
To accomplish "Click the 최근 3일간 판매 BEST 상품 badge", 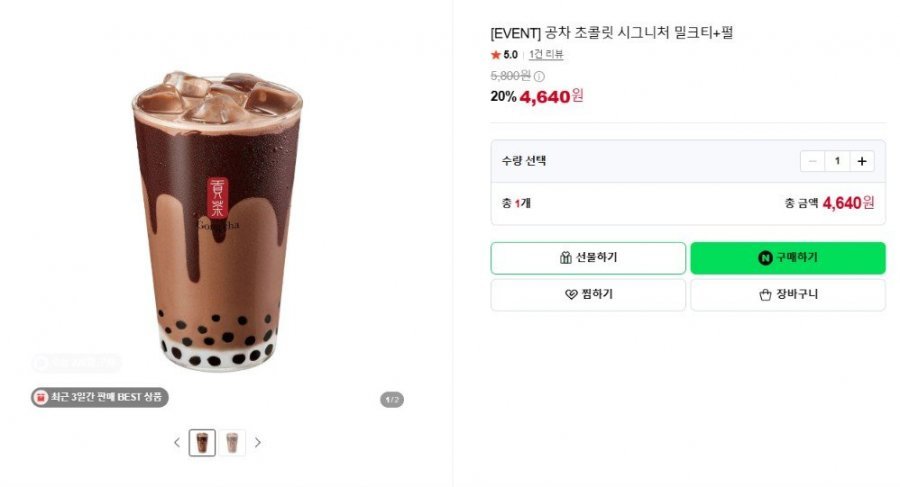I will click(100, 397).
